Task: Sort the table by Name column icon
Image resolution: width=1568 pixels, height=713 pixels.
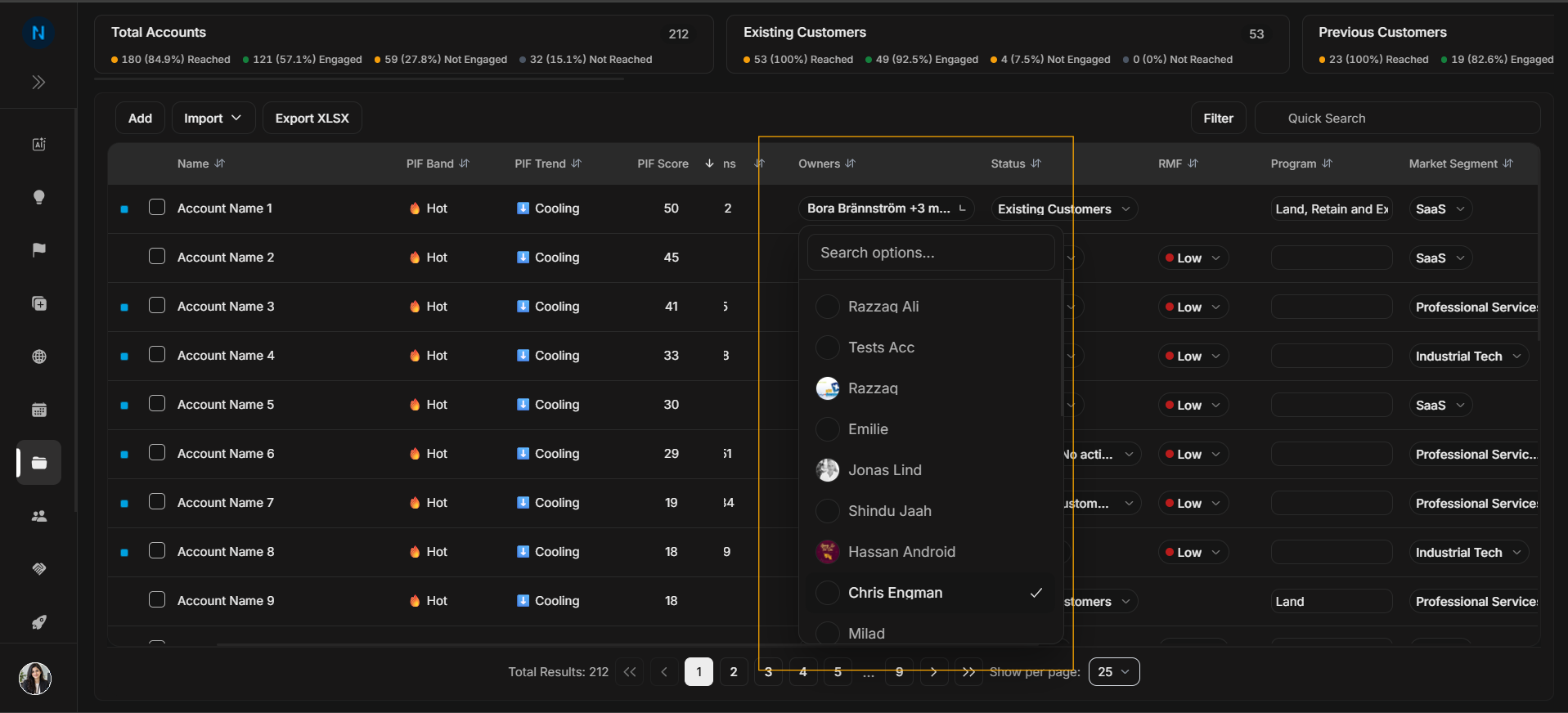Action: (x=219, y=164)
